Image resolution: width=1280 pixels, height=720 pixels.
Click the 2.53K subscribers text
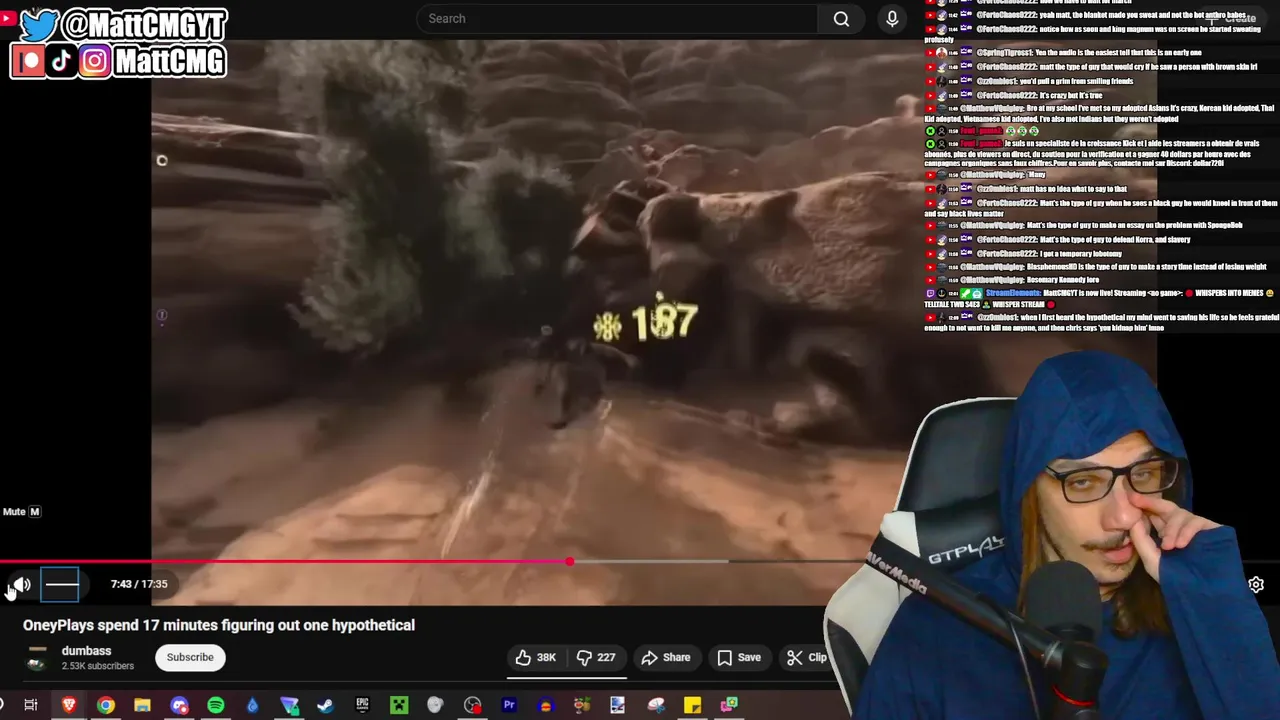tap(98, 666)
